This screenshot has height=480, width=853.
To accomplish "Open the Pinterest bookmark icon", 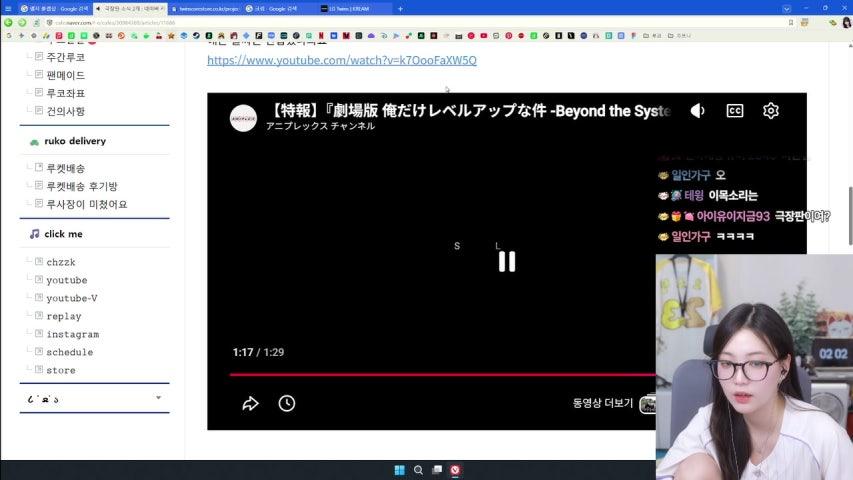I will tap(509, 35).
